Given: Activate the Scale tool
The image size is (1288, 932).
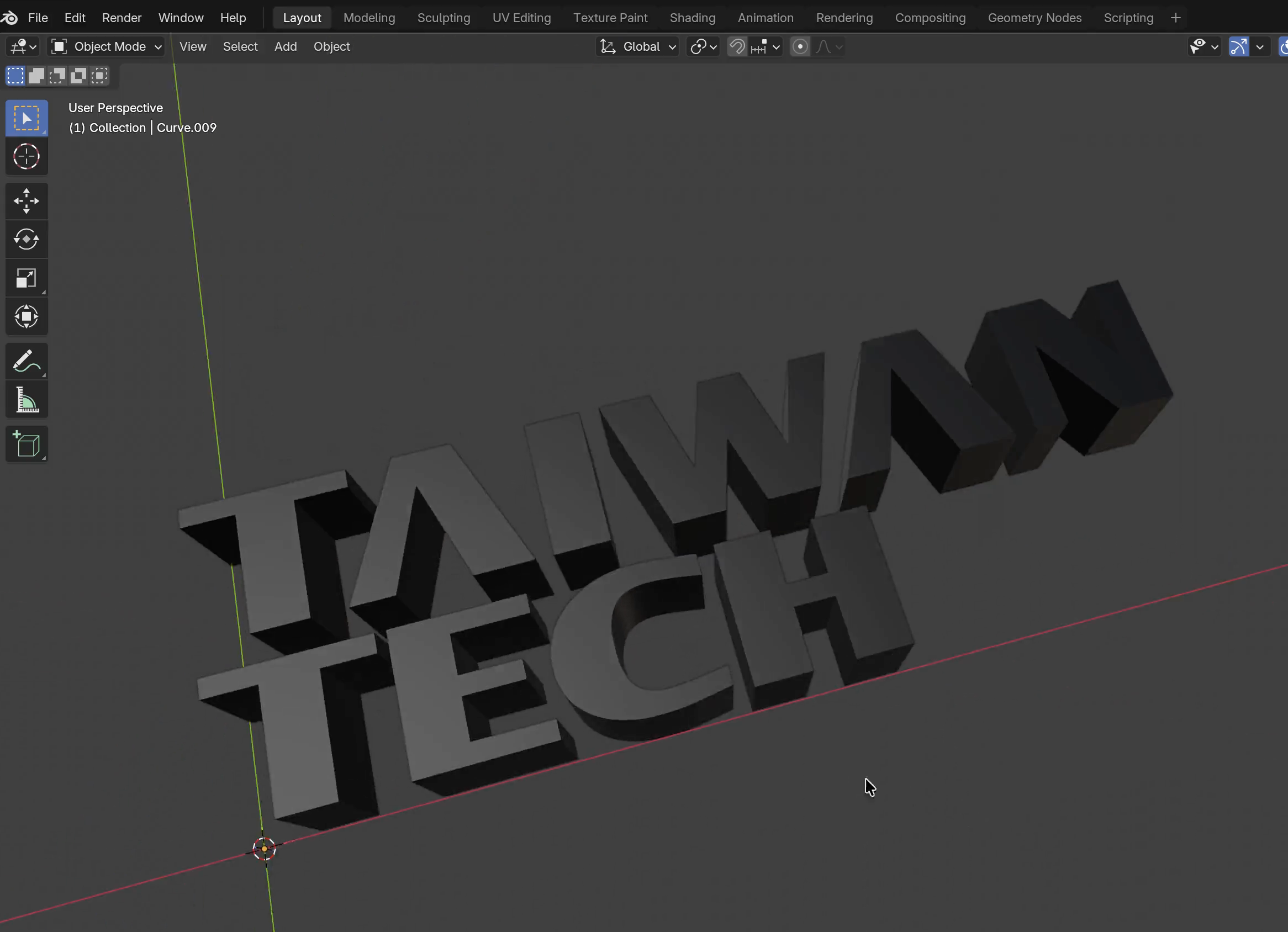Looking at the screenshot, I should 27,278.
